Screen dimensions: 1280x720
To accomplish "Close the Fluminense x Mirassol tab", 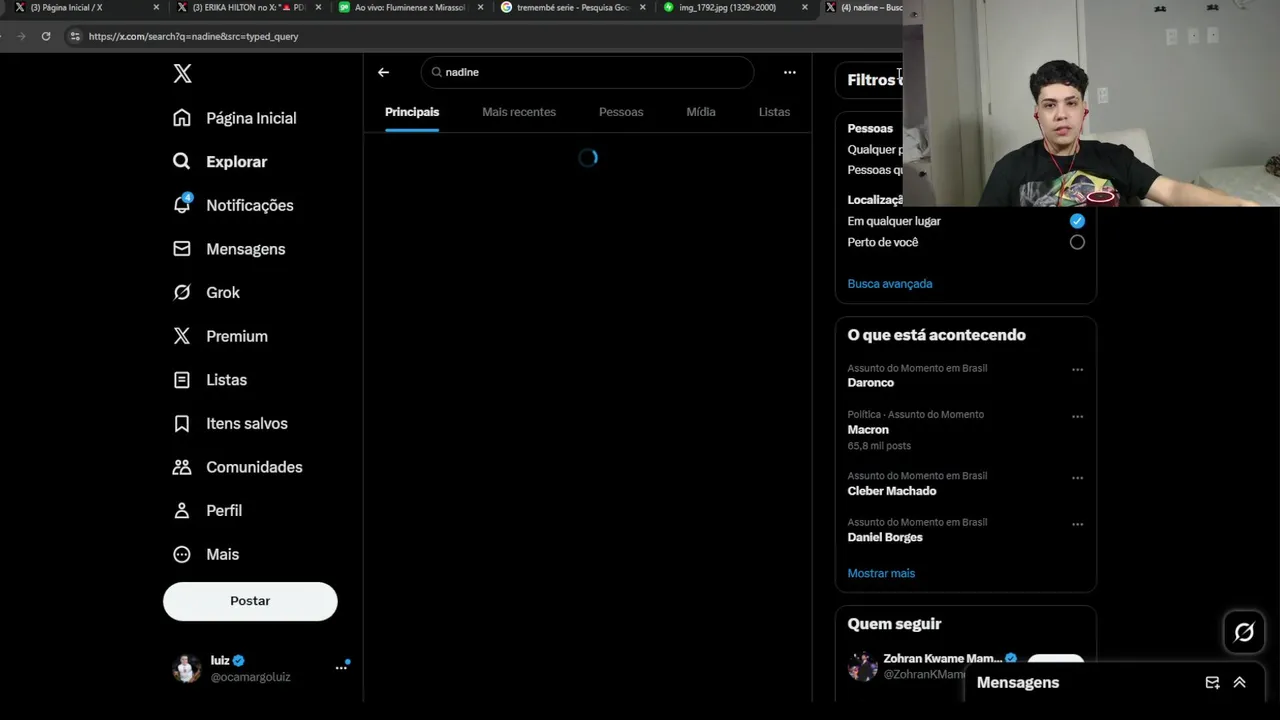I will click(480, 7).
